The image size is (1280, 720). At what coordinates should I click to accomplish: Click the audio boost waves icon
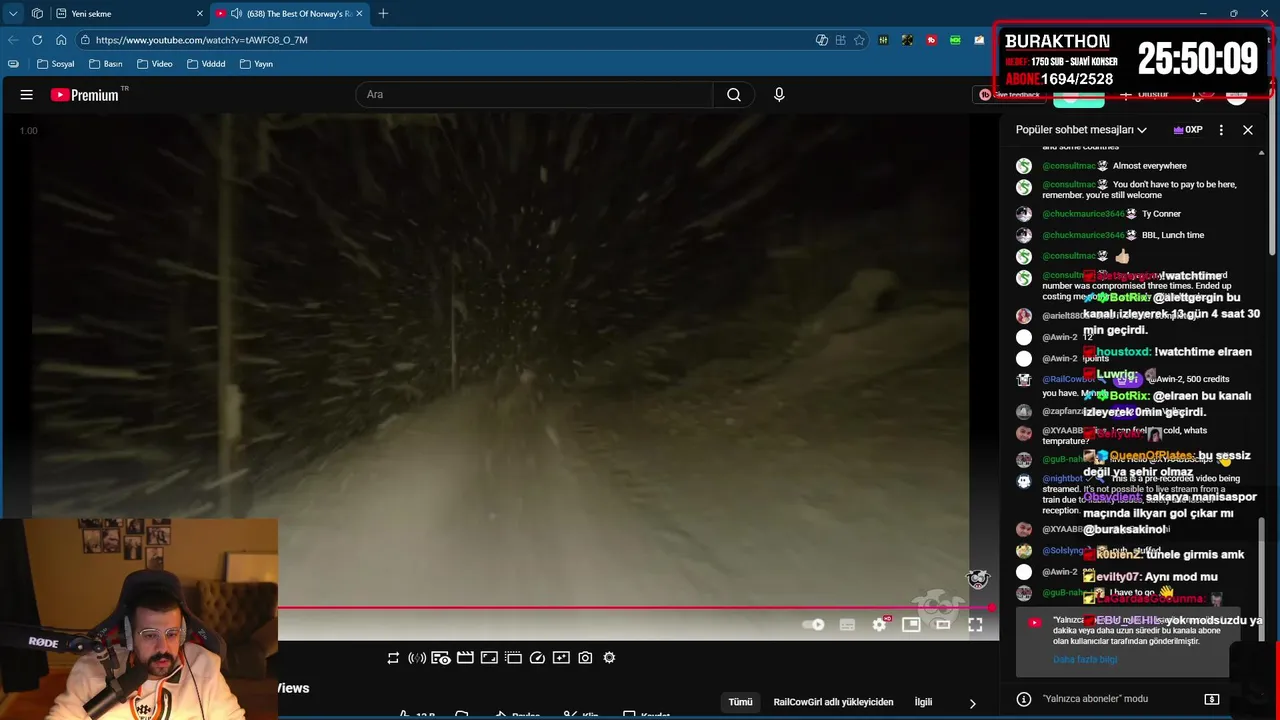(417, 658)
